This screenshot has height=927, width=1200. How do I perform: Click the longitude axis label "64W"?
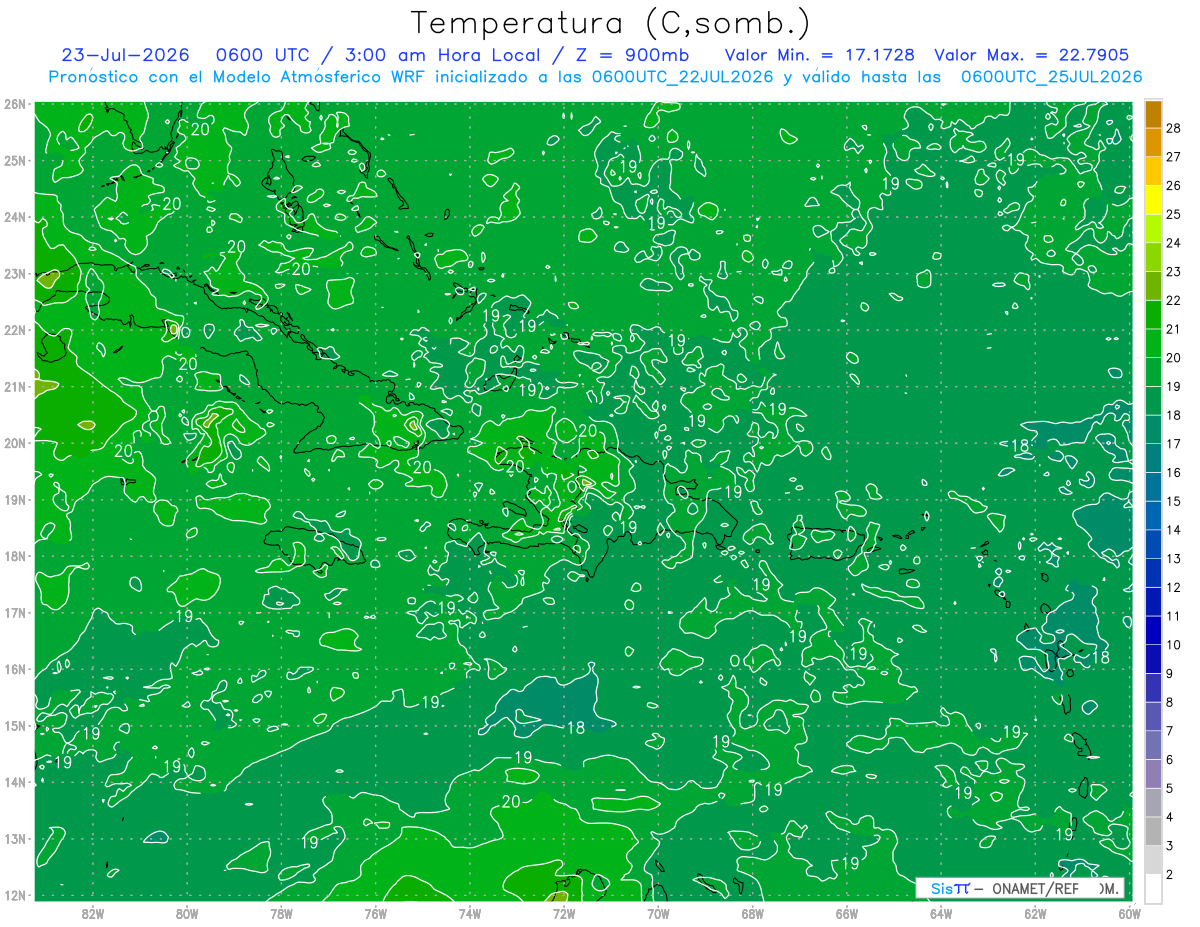click(941, 913)
